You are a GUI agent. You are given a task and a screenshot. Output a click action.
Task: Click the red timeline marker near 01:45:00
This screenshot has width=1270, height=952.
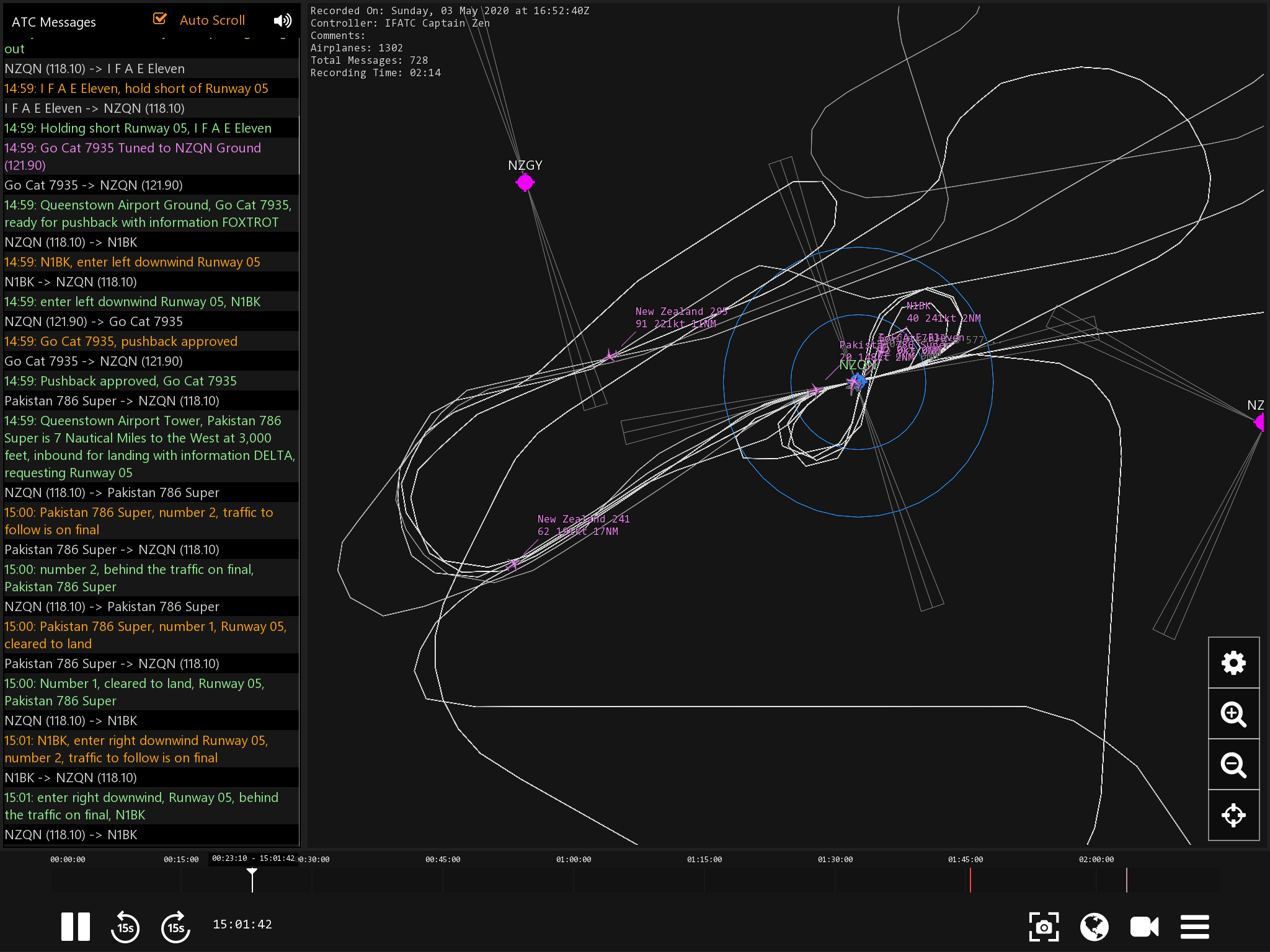tap(970, 879)
